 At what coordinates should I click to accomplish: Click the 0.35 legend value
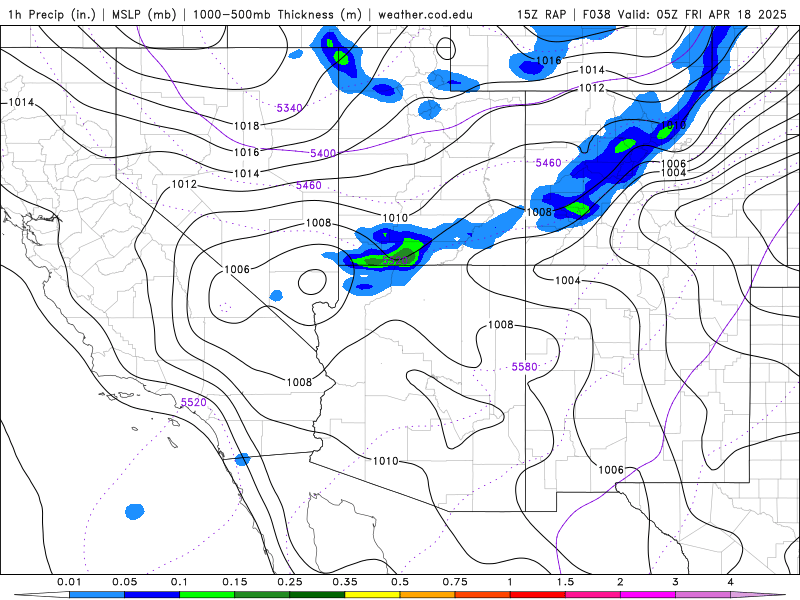tap(345, 582)
